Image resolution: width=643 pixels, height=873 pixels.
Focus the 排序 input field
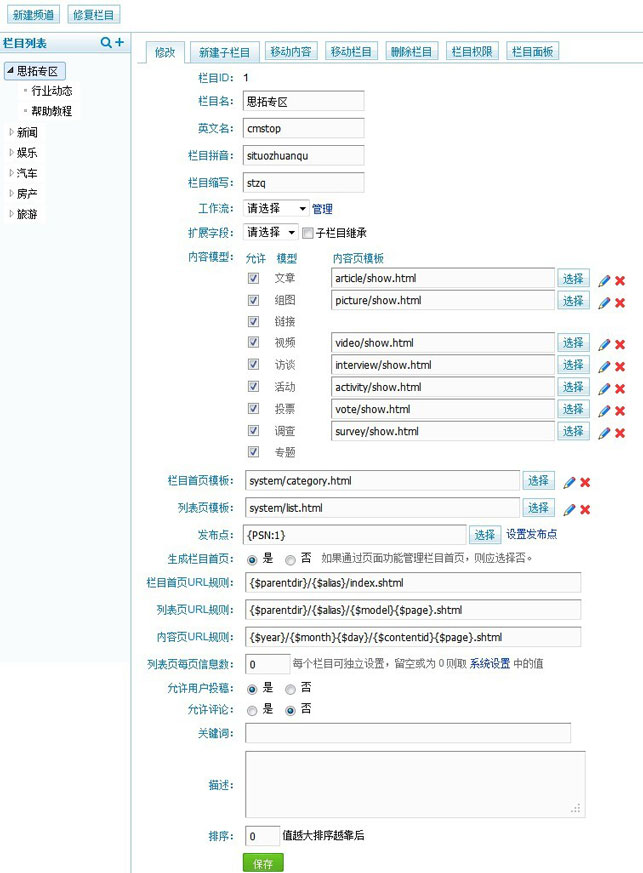pos(262,836)
